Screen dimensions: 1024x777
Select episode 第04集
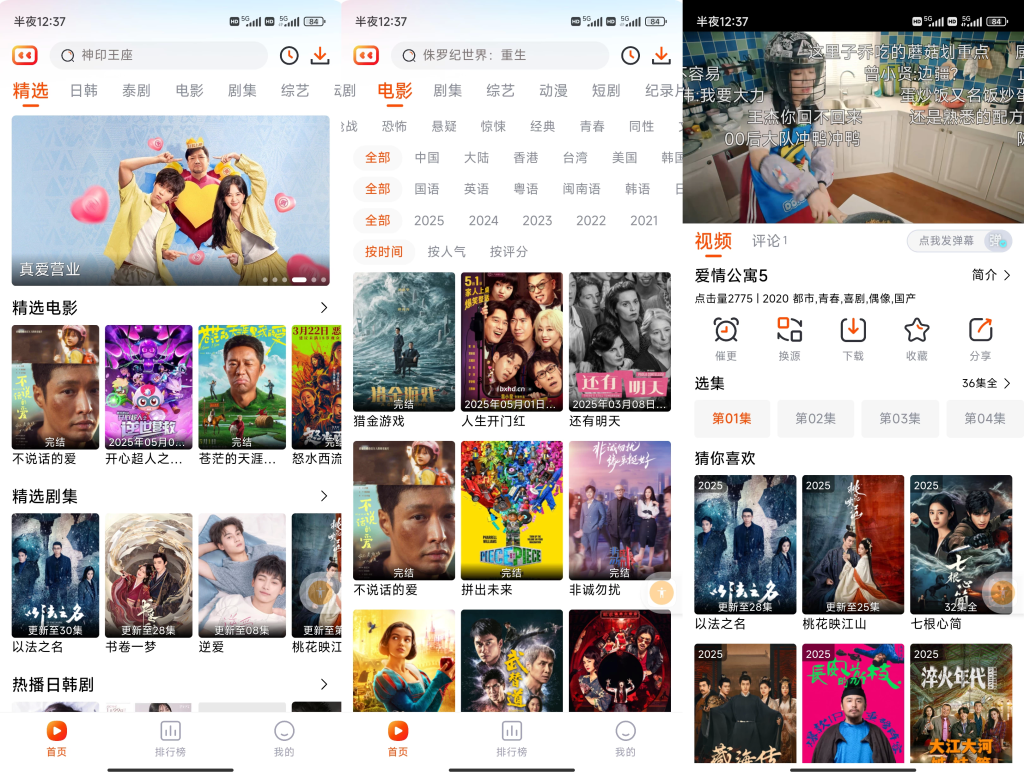985,419
